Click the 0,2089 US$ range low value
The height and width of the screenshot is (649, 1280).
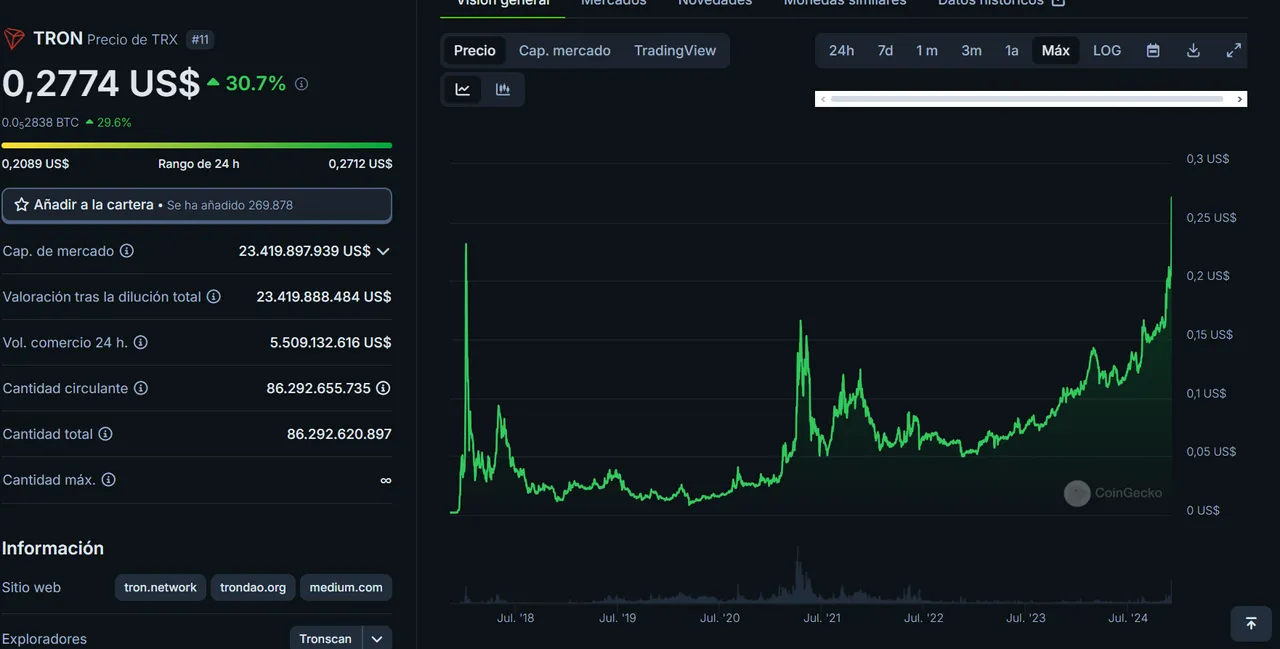pos(35,164)
